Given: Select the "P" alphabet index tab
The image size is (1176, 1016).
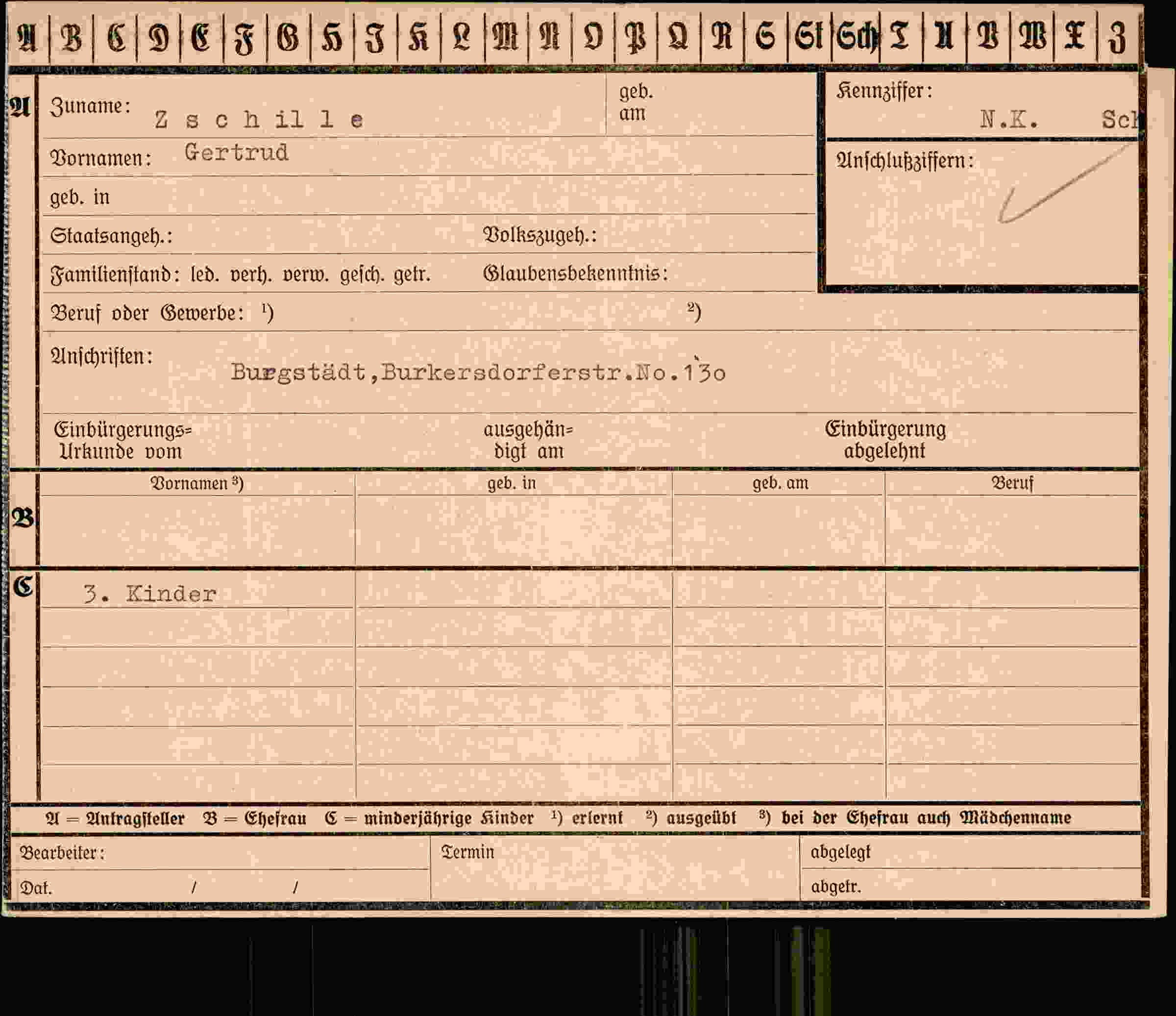Looking at the screenshot, I should [x=636, y=37].
